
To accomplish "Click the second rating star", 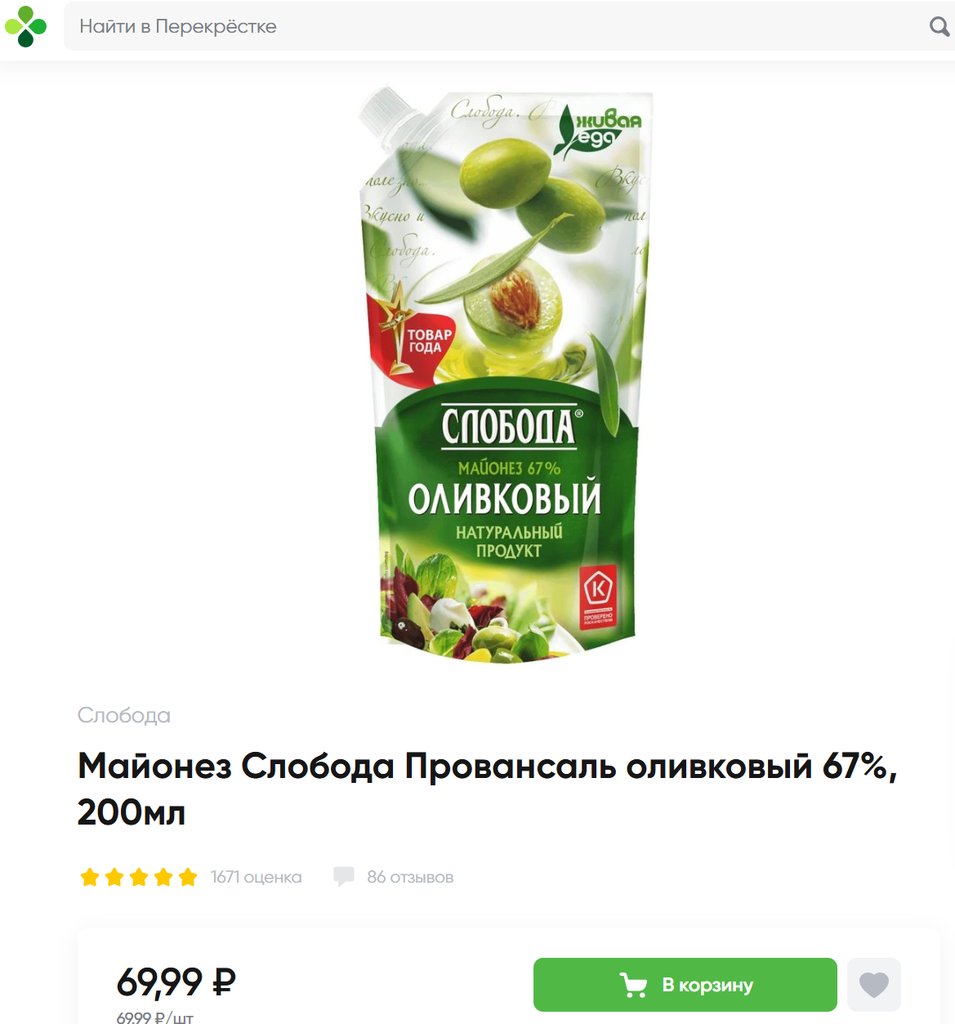I will coord(114,876).
